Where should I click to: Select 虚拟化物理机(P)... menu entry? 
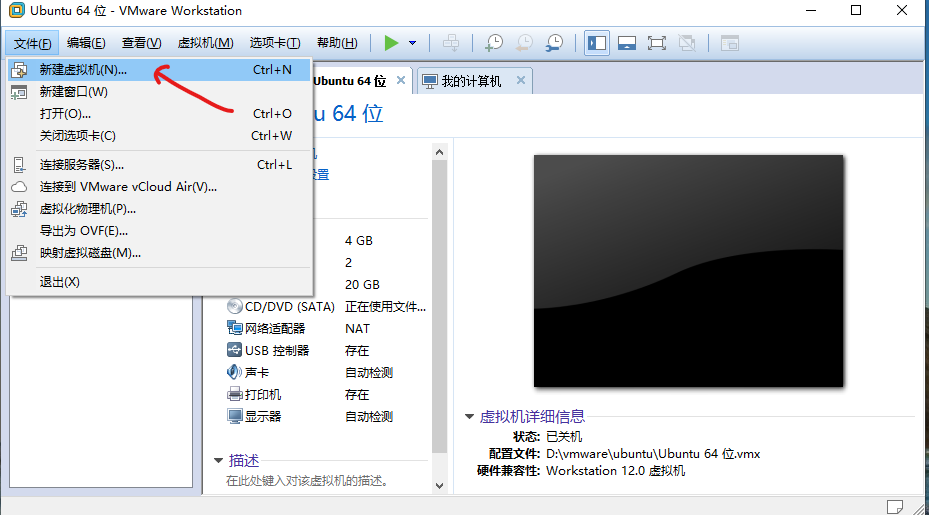click(x=159, y=209)
